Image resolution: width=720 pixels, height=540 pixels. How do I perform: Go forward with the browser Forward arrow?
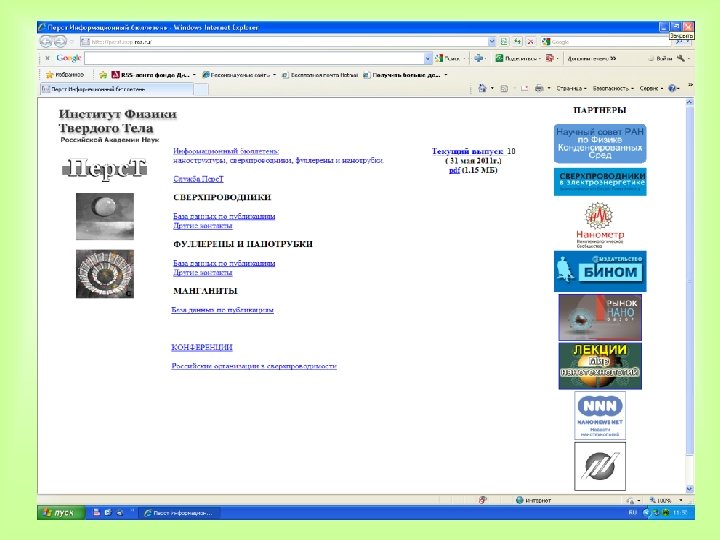coord(60,42)
